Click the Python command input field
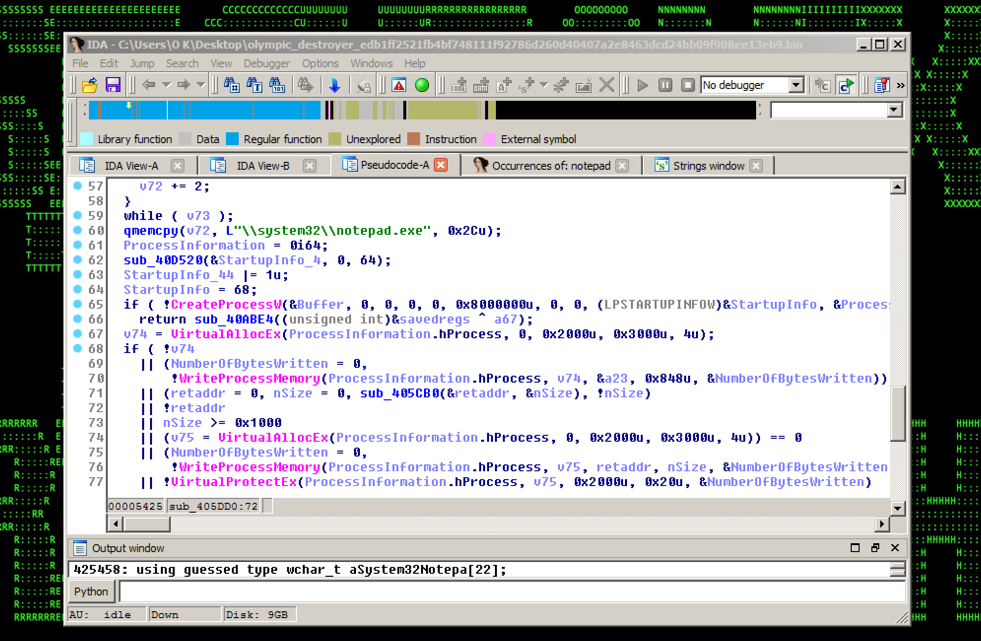 coord(510,591)
